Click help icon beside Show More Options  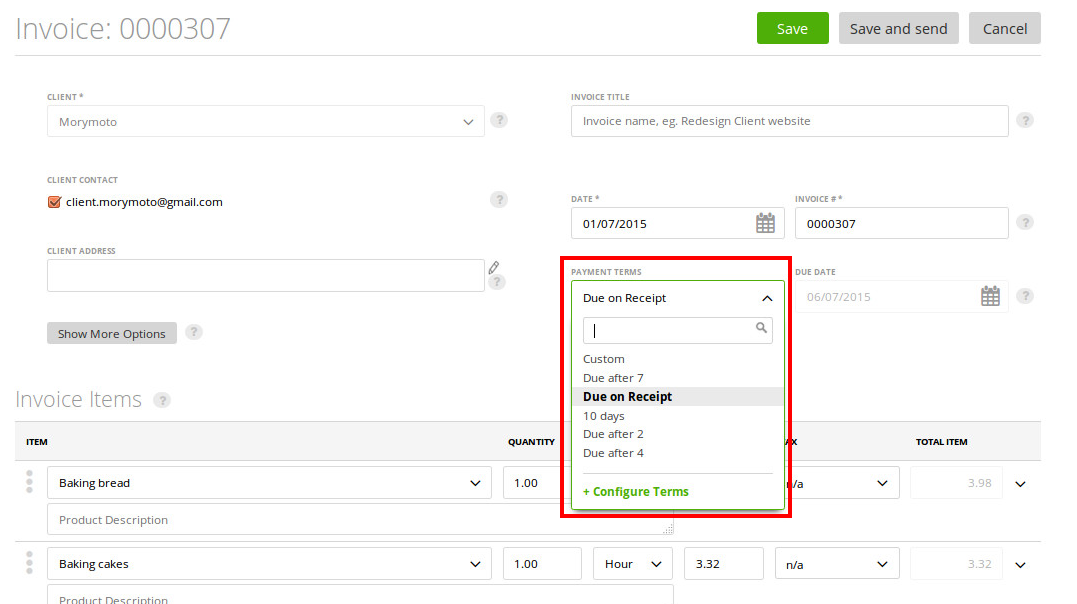point(194,333)
